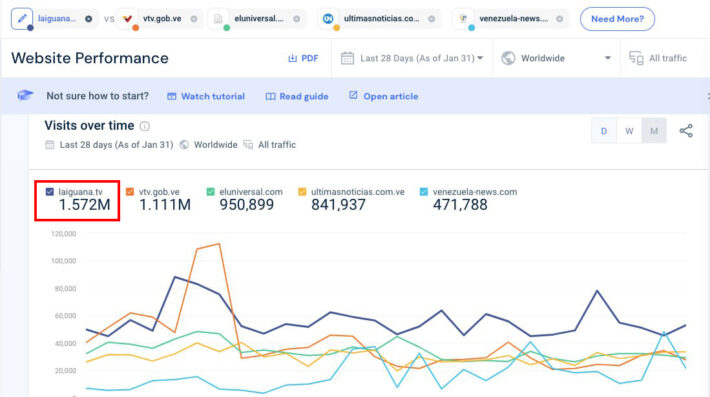Open the All traffic filter dropdown
710x397 pixels.
pyautogui.click(x=658, y=58)
